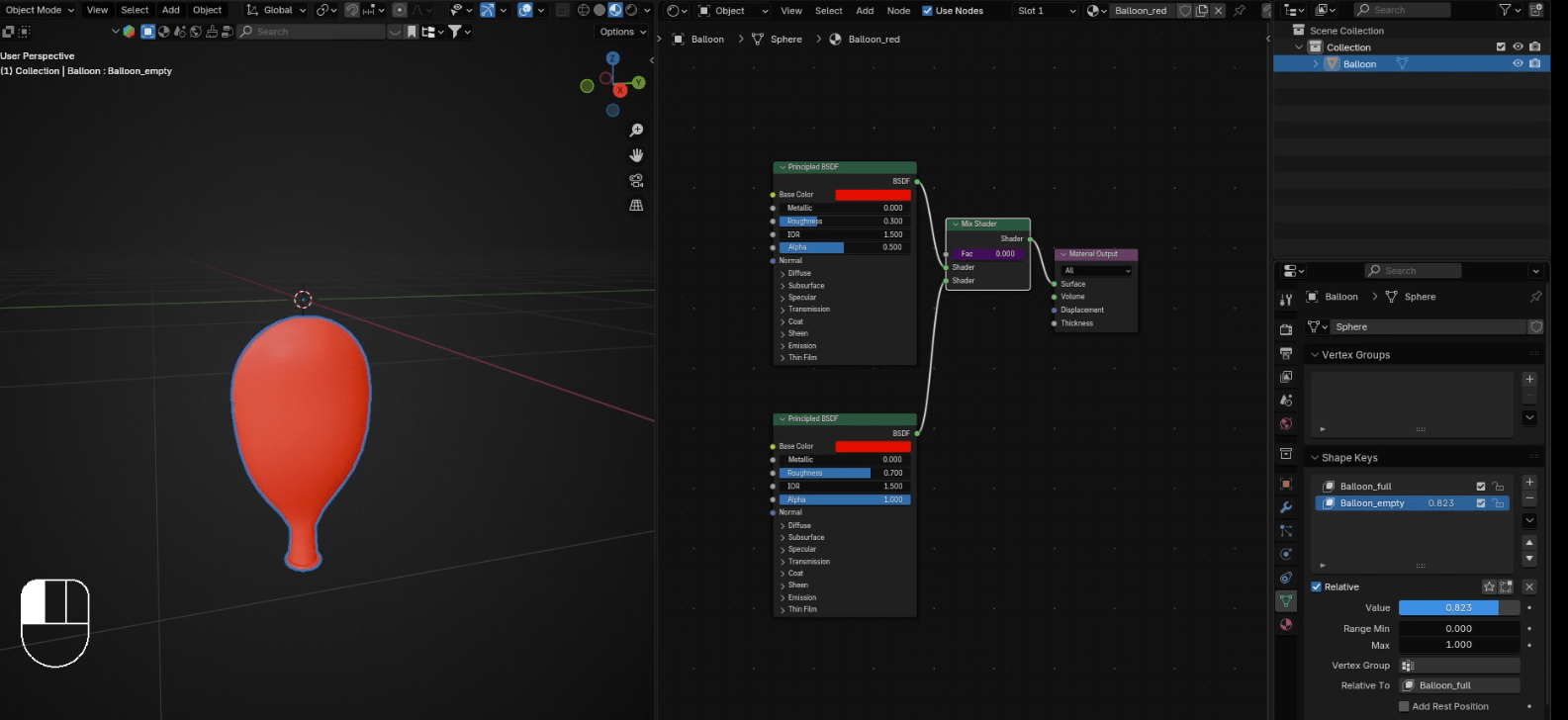Open the Material properties tab icon

coord(1286,624)
